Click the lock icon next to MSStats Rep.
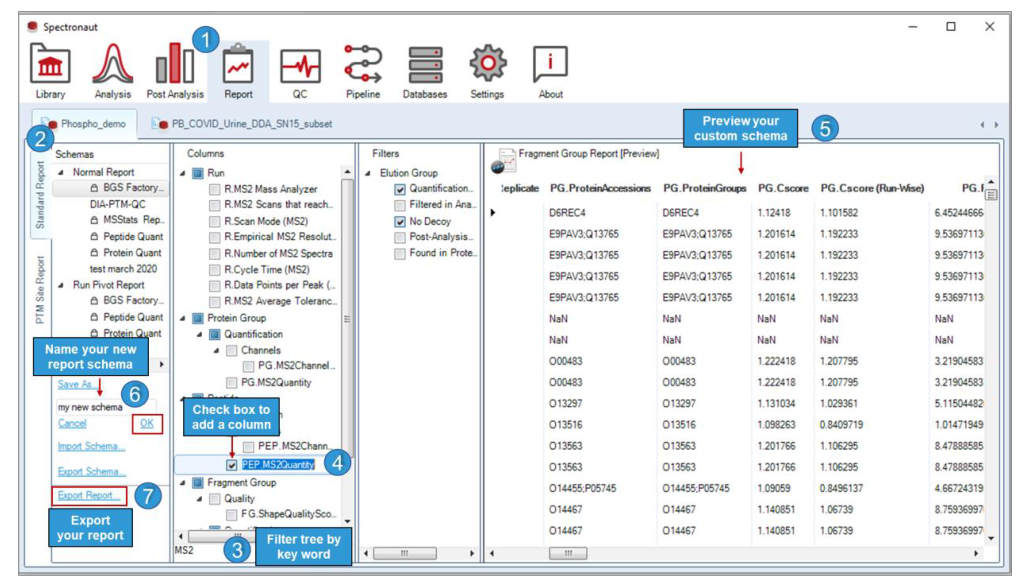Screen dimensions: 1029x588 (94, 220)
